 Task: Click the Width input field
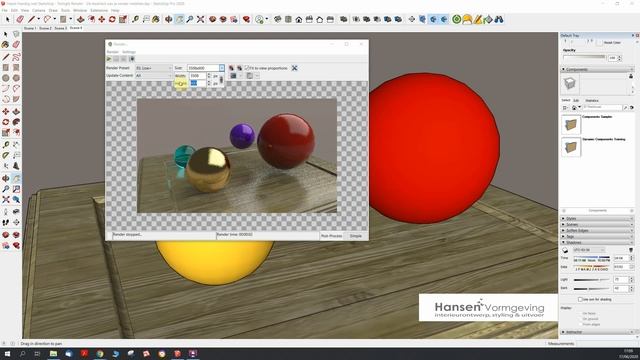[x=198, y=76]
